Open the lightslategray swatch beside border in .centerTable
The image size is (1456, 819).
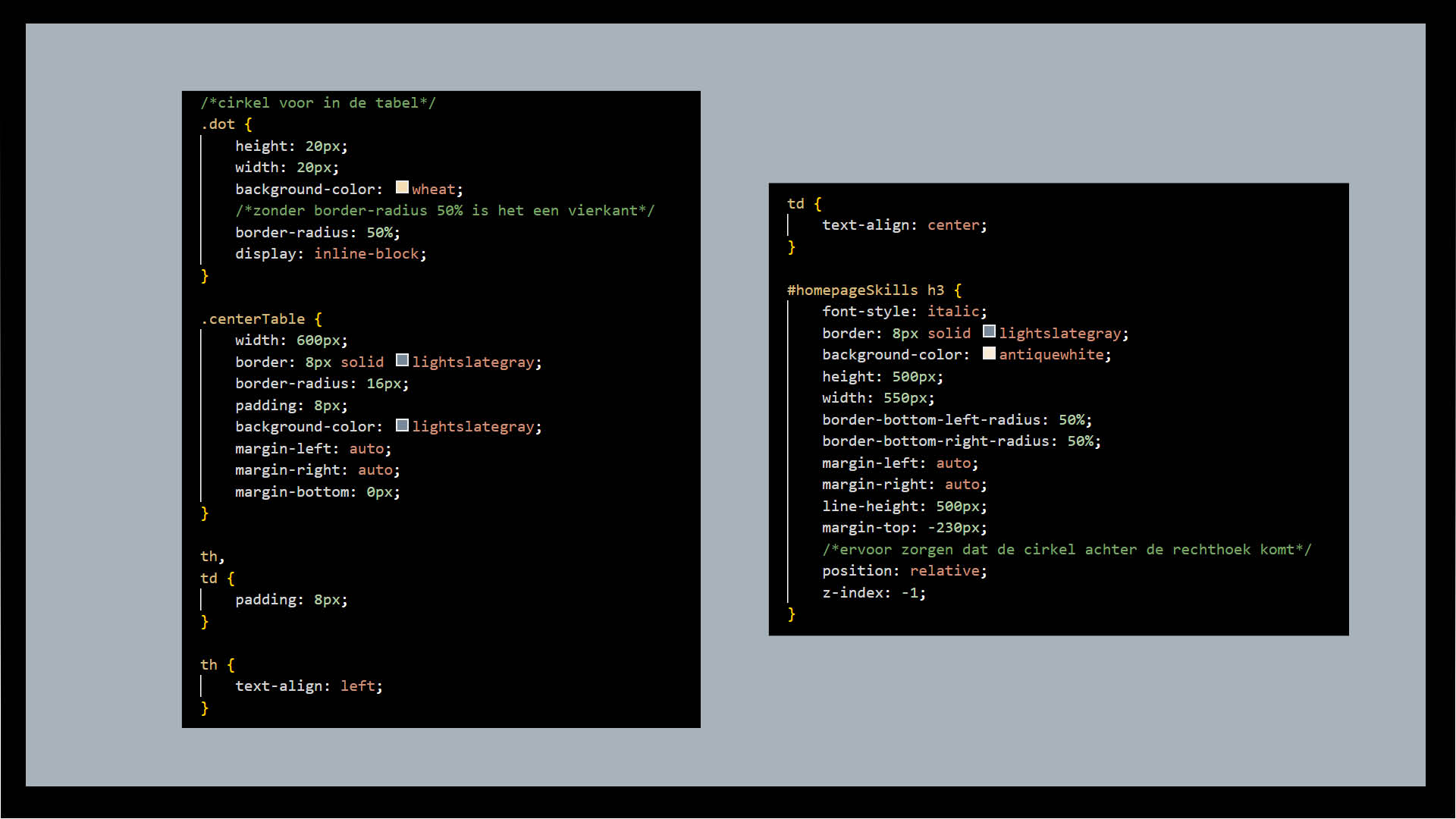403,360
